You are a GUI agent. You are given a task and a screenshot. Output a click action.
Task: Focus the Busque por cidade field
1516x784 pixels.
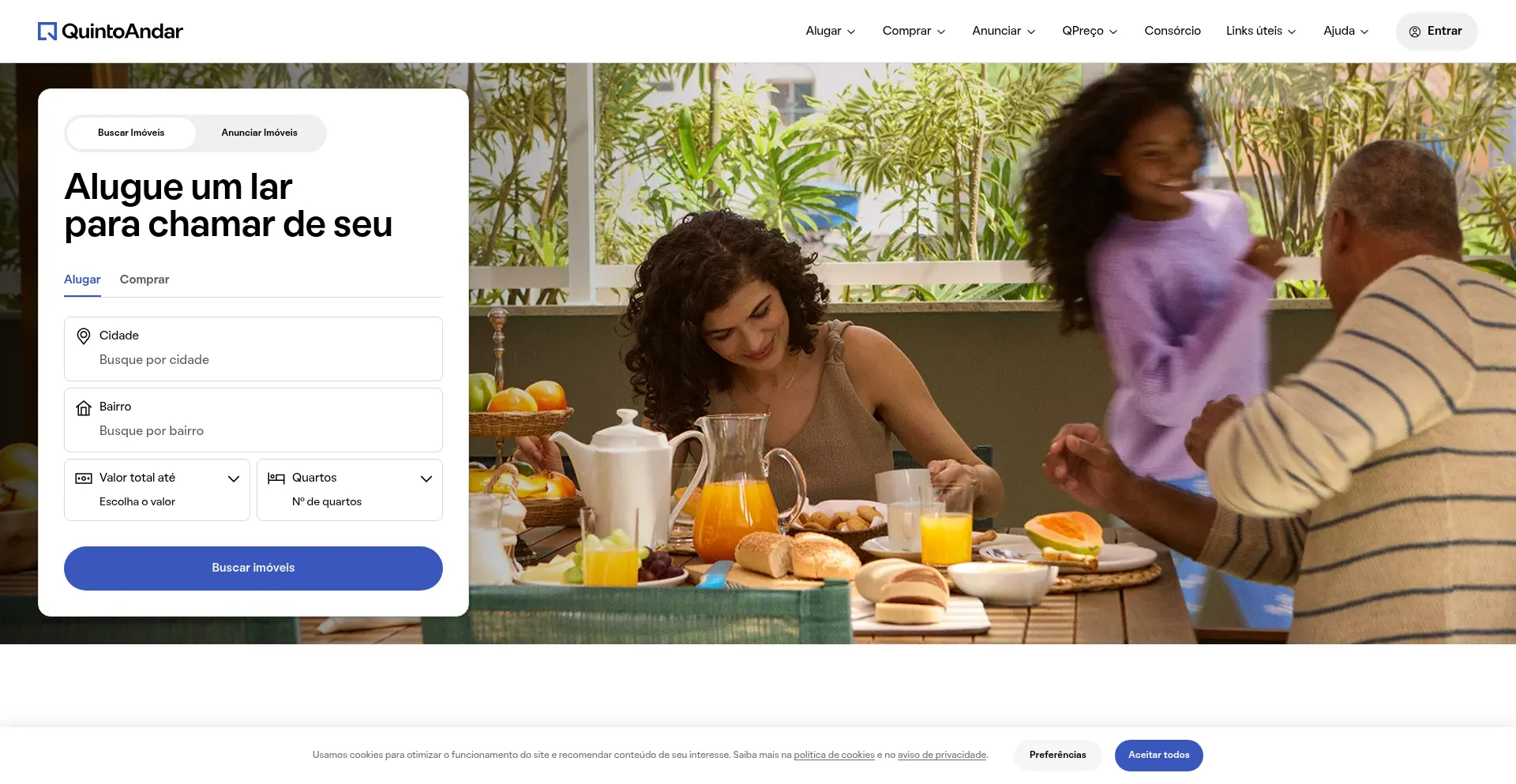click(253, 360)
